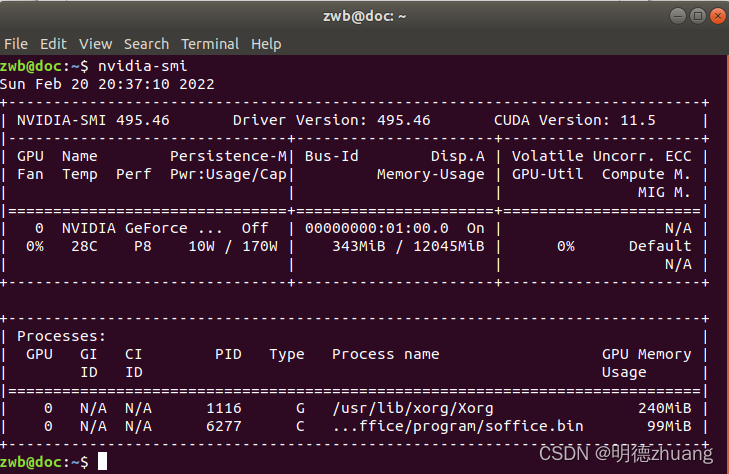Click the NVIDIA-SMI 495.46 text
Image resolution: width=729 pixels, height=474 pixels.
(93, 120)
